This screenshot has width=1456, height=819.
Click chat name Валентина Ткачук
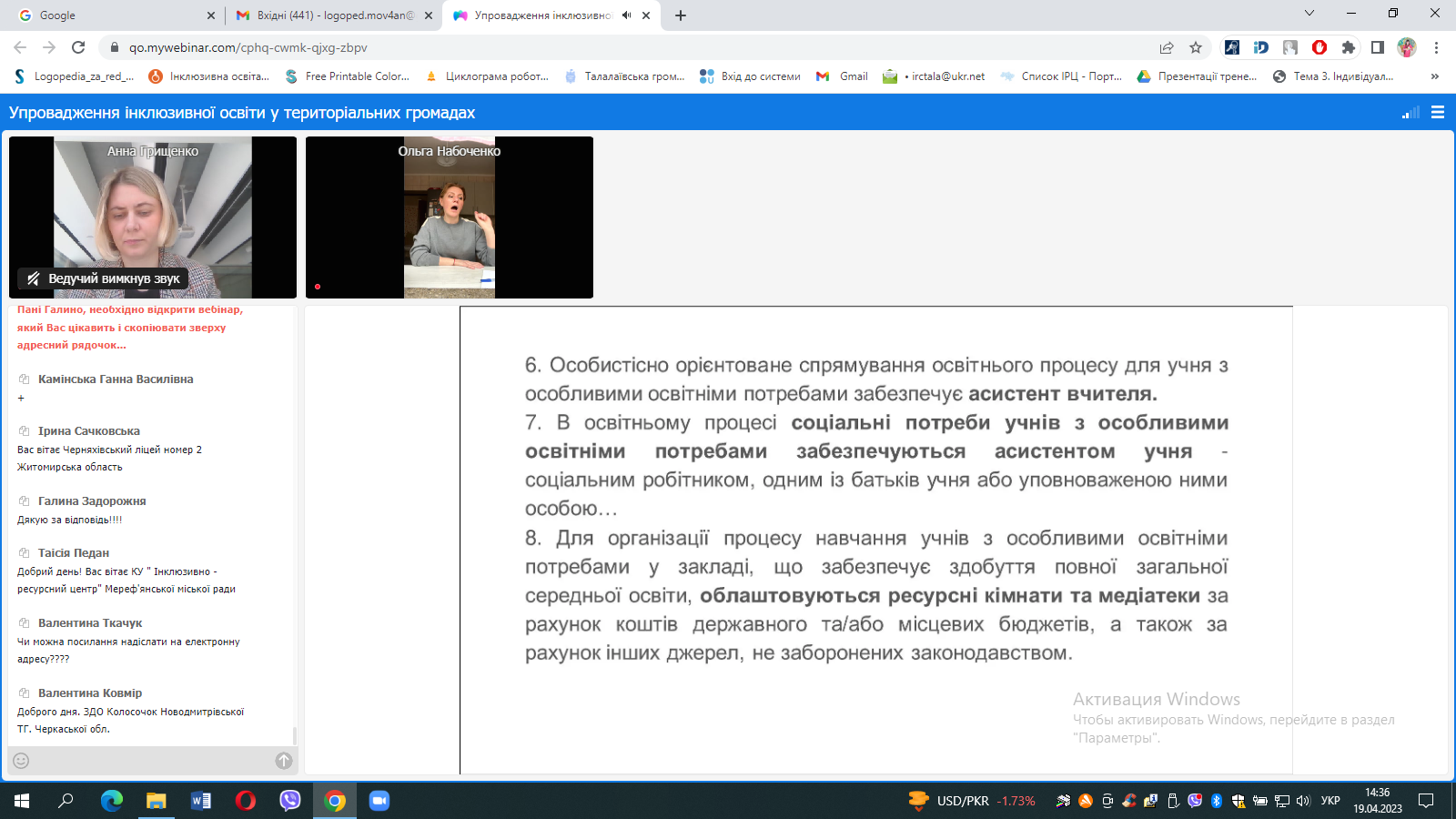(90, 623)
